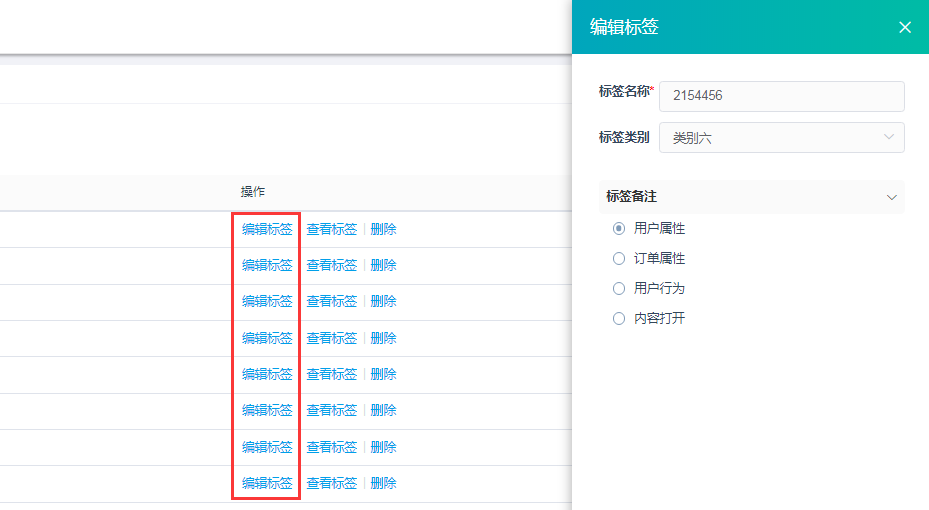Click 删除 in the sixth table row
The image size is (929, 510).
coord(383,410)
